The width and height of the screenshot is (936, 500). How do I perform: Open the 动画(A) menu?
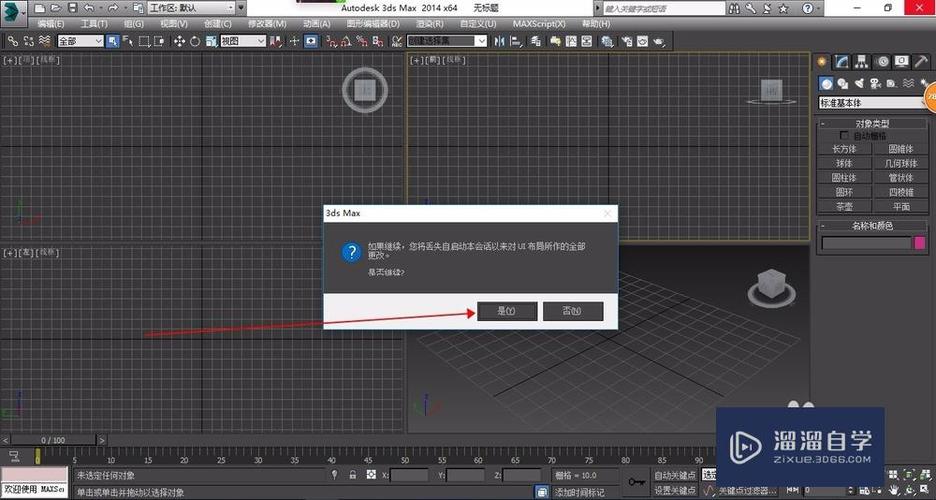tap(316, 24)
